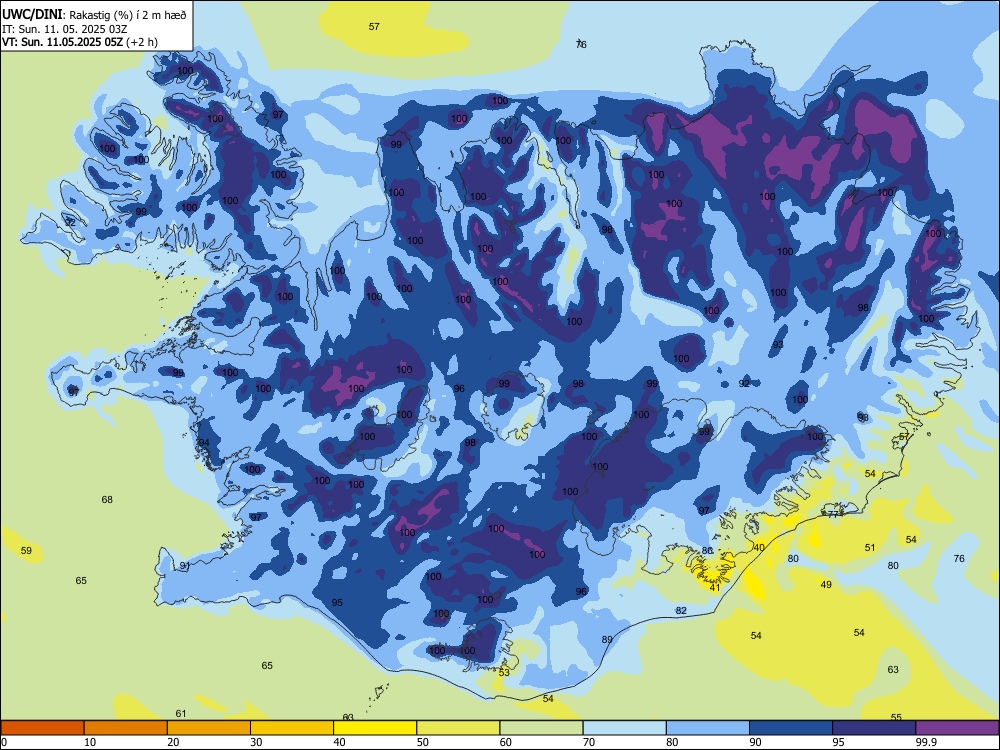Viewport: 1000px width, 750px height.
Task: Click the humidity value 41 on the map
Action: [x=715, y=587]
